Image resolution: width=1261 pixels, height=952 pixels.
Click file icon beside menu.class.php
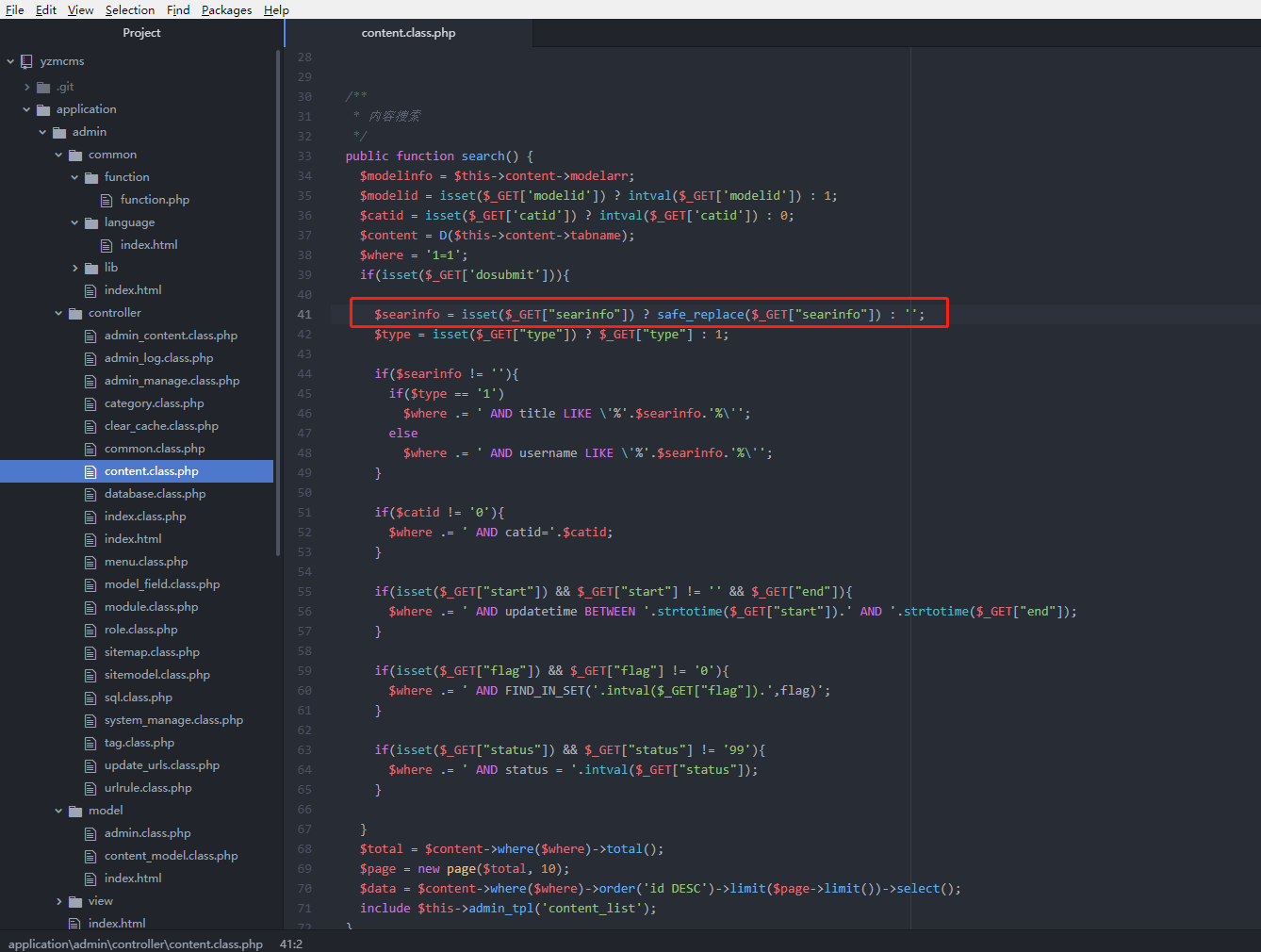[x=90, y=562]
